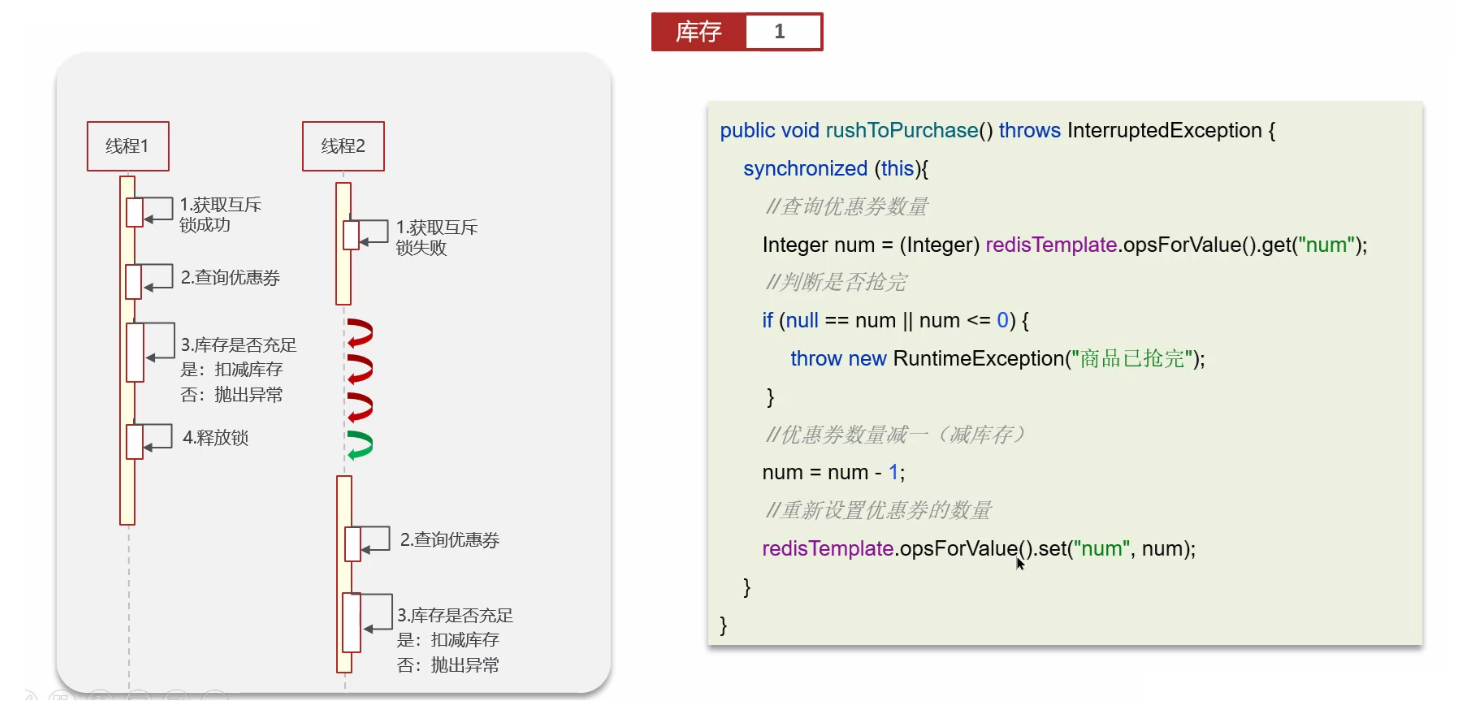The width and height of the screenshot is (1465, 720).
Task: Click 否：抛出异常 under 线程2
Action: click(448, 665)
